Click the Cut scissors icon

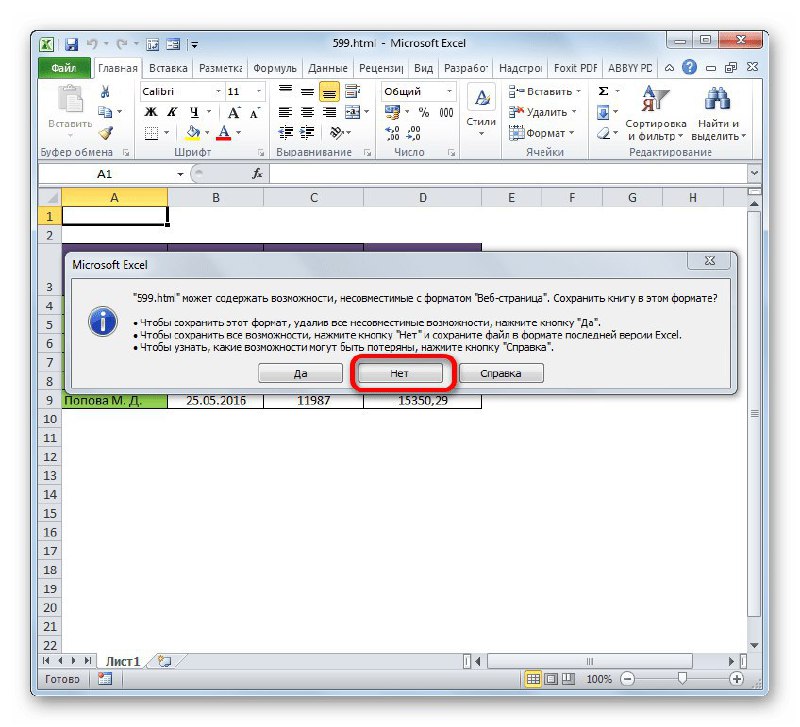pos(105,92)
